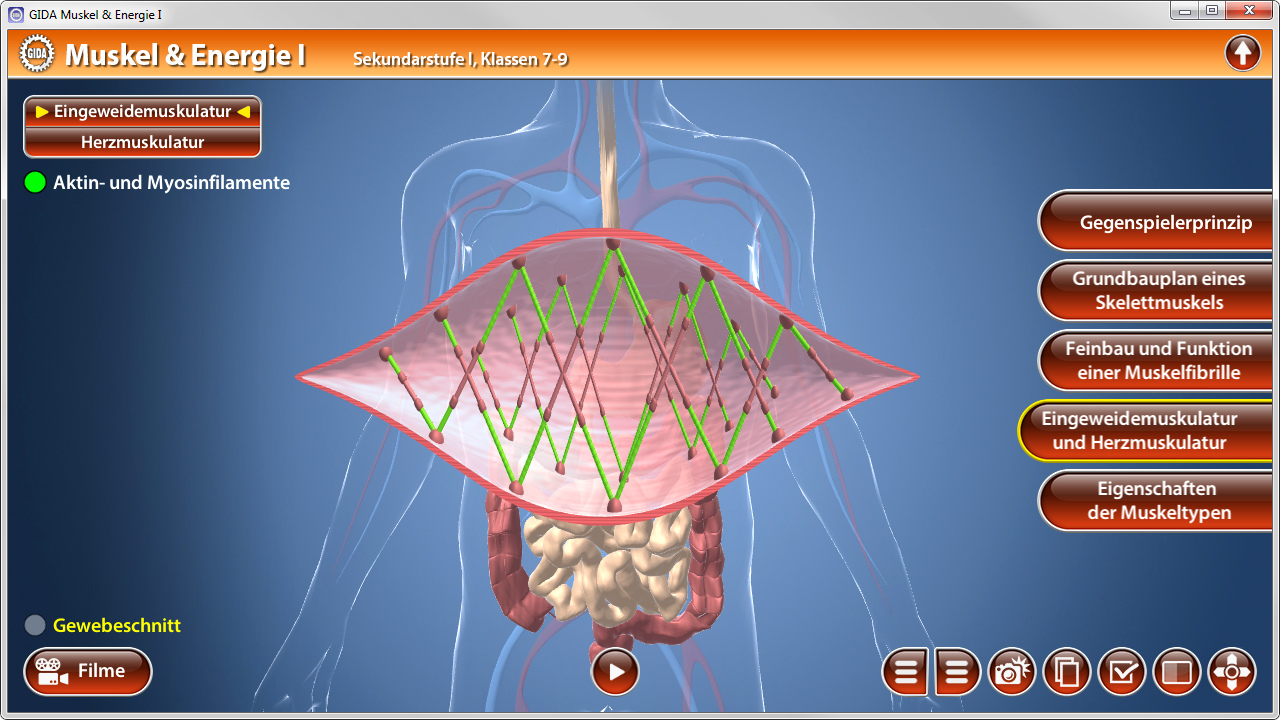Viewport: 1280px width, 720px height.
Task: Open the right list menu icon
Action: pyautogui.click(x=956, y=671)
